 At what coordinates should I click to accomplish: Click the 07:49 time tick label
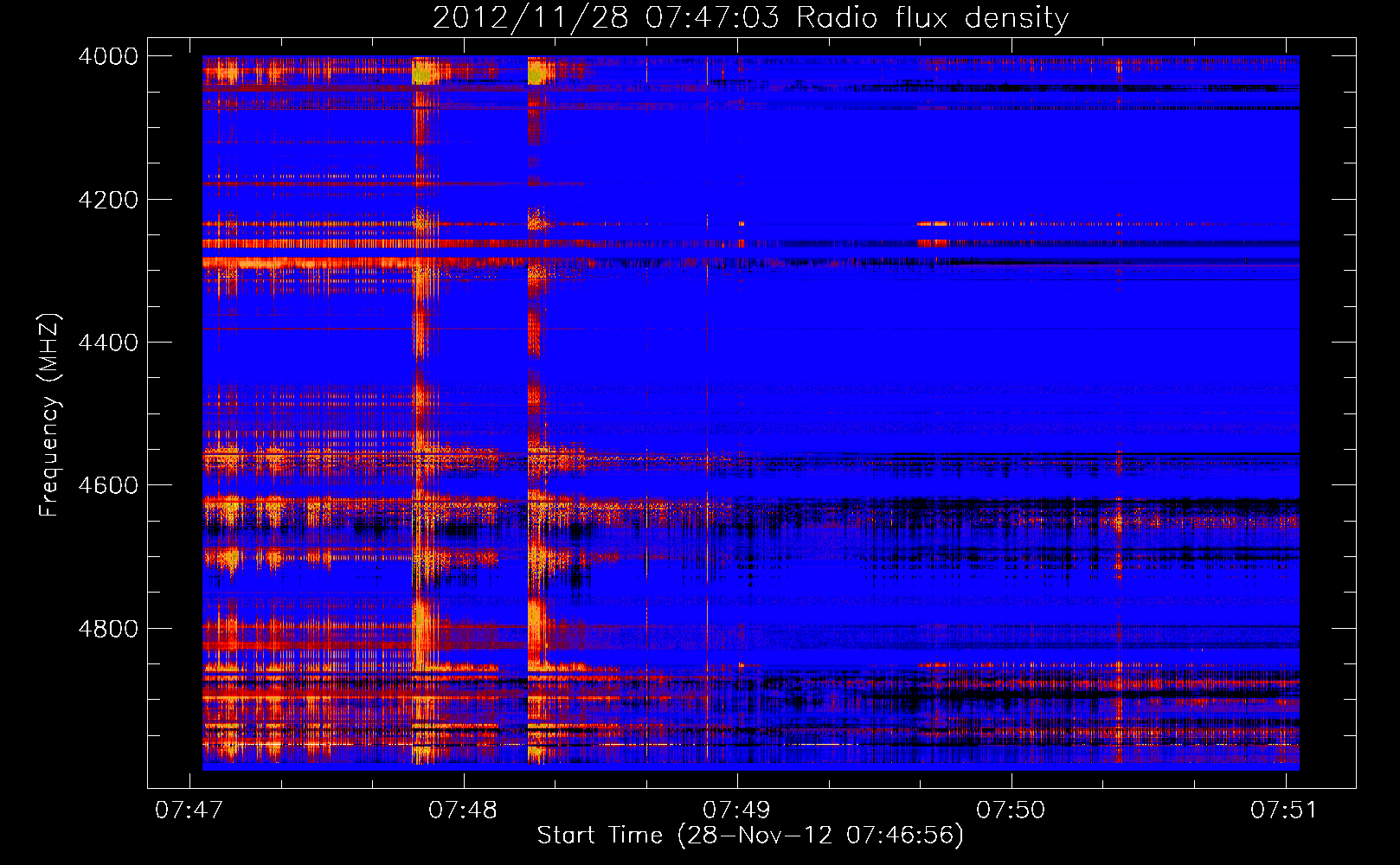[x=736, y=811]
